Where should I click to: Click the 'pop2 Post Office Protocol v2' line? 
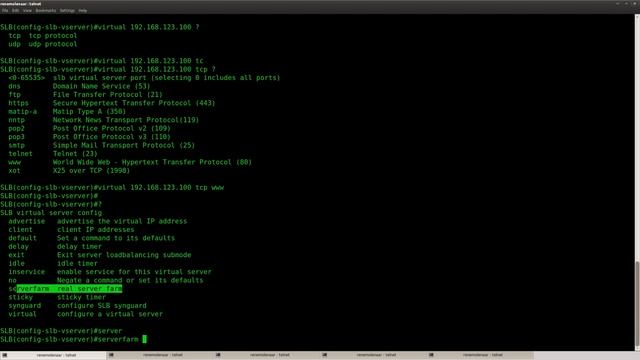[x=89, y=128]
